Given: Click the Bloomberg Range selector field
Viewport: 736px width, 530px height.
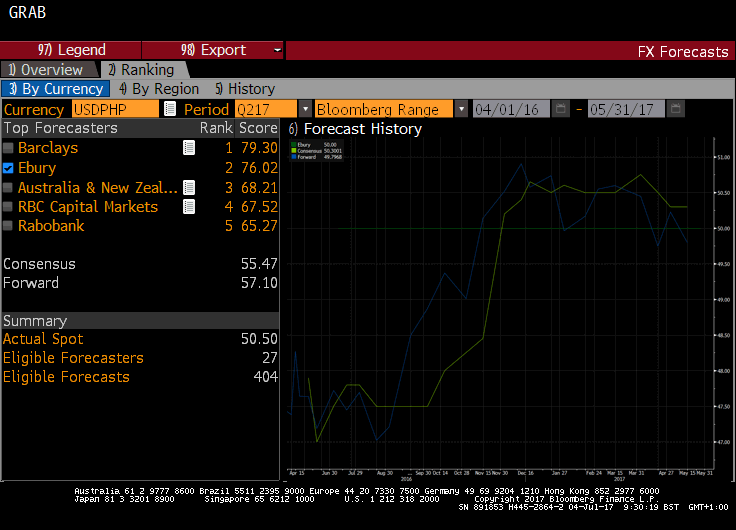Looking at the screenshot, I should tap(383, 109).
